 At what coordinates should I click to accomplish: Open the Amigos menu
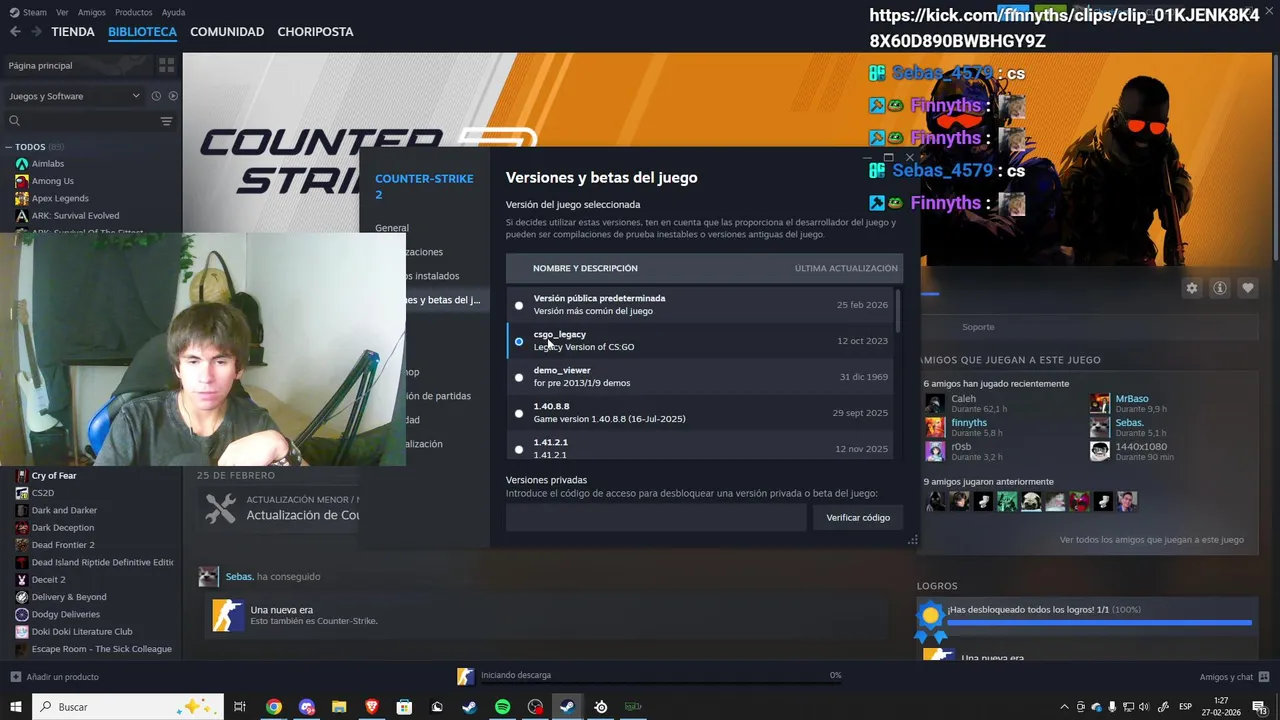point(92,12)
